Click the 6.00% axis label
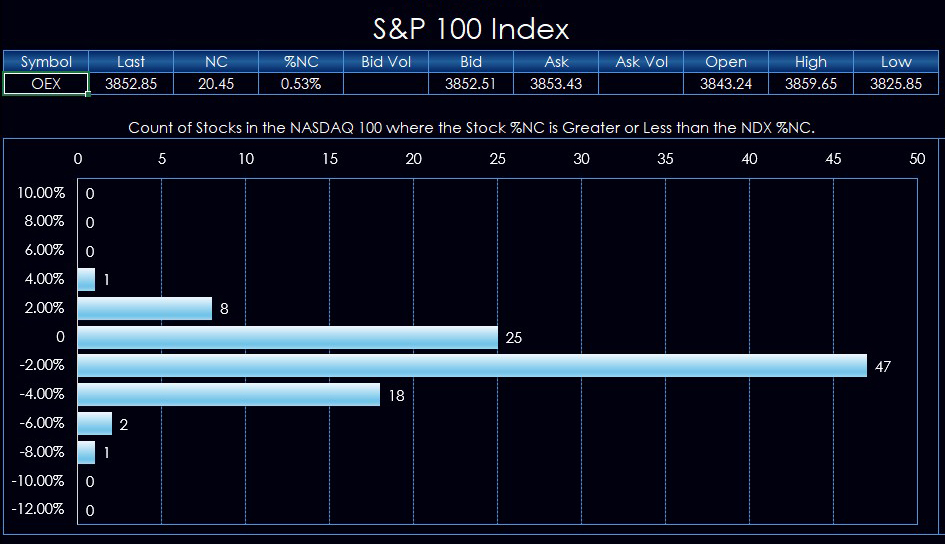945x544 pixels. [x=44, y=249]
